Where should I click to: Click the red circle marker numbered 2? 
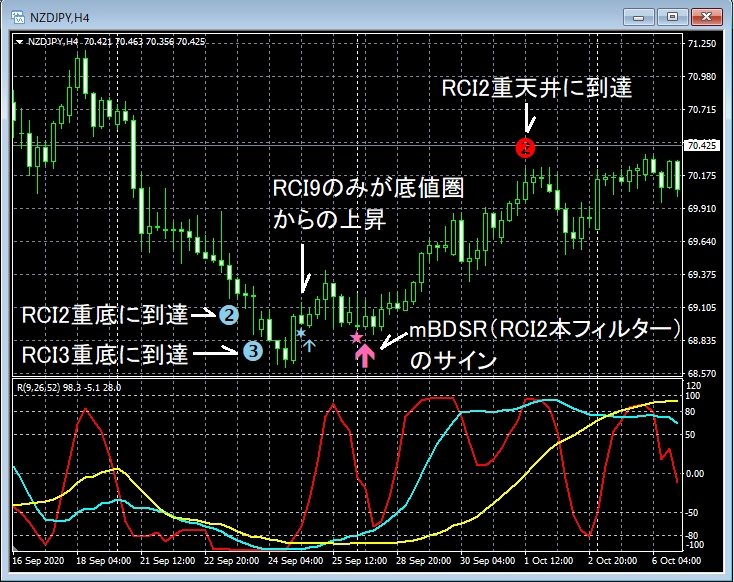[525, 148]
